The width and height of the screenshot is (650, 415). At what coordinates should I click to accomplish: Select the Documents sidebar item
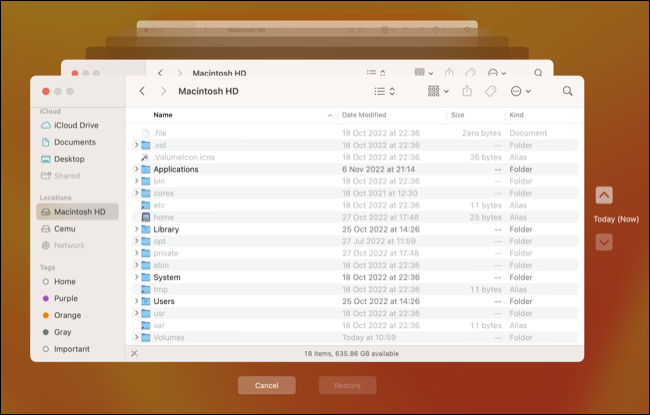74,142
